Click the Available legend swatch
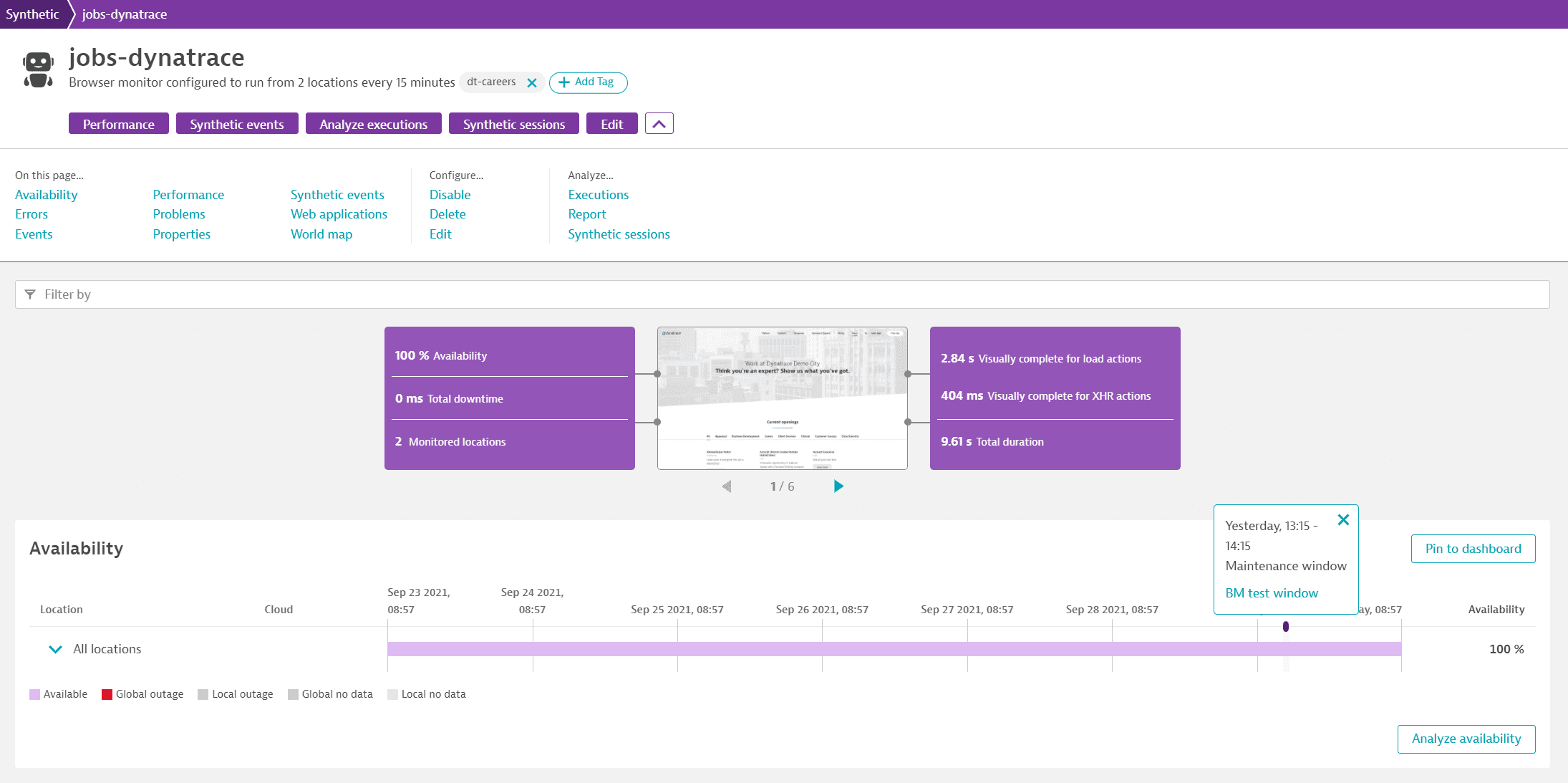Image resolution: width=1568 pixels, height=783 pixels. [34, 694]
